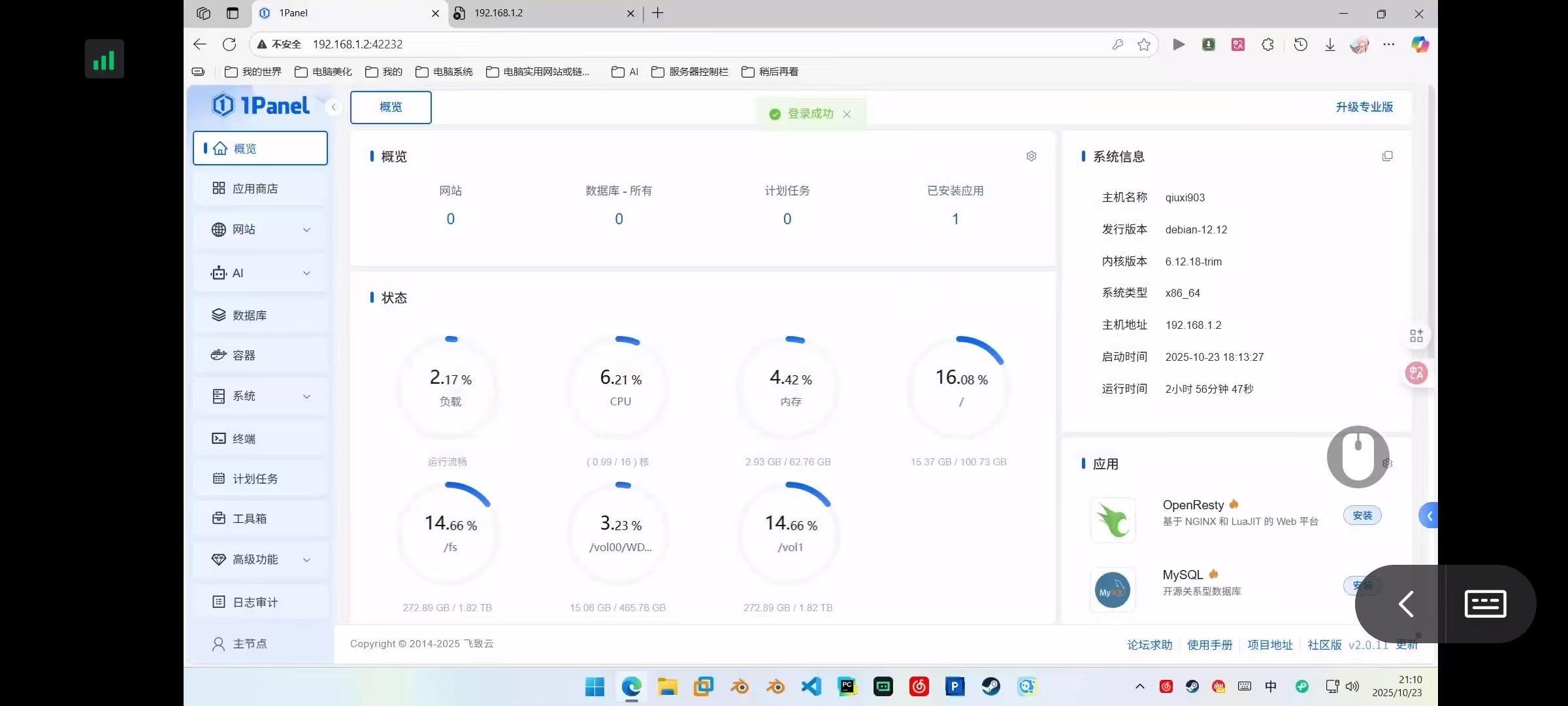Open 数据库 database section in sidebar
Screen dimensions: 1568x706
(249, 316)
